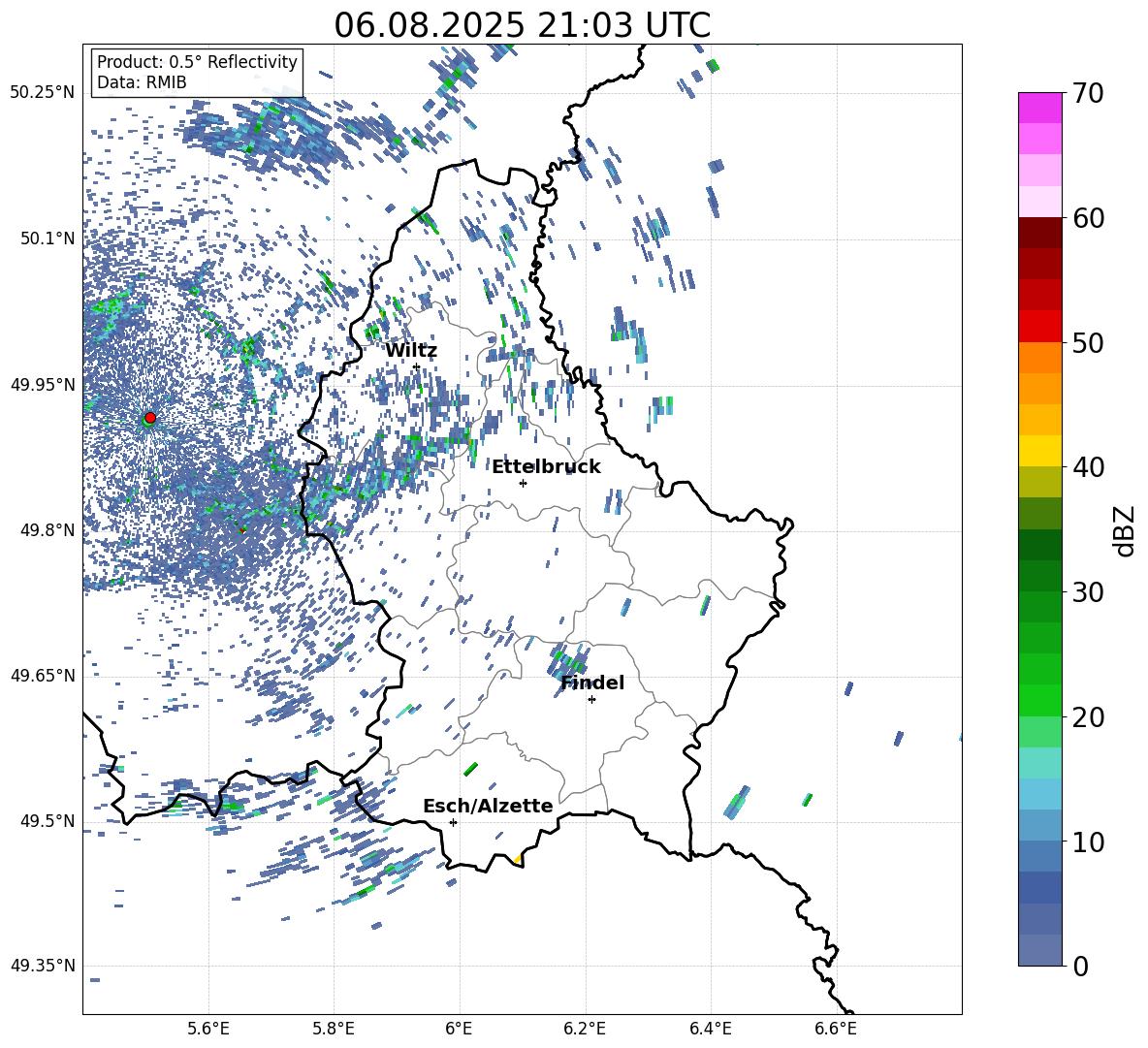
Task: Click the 49.95°N latitude label
Action: (x=43, y=385)
